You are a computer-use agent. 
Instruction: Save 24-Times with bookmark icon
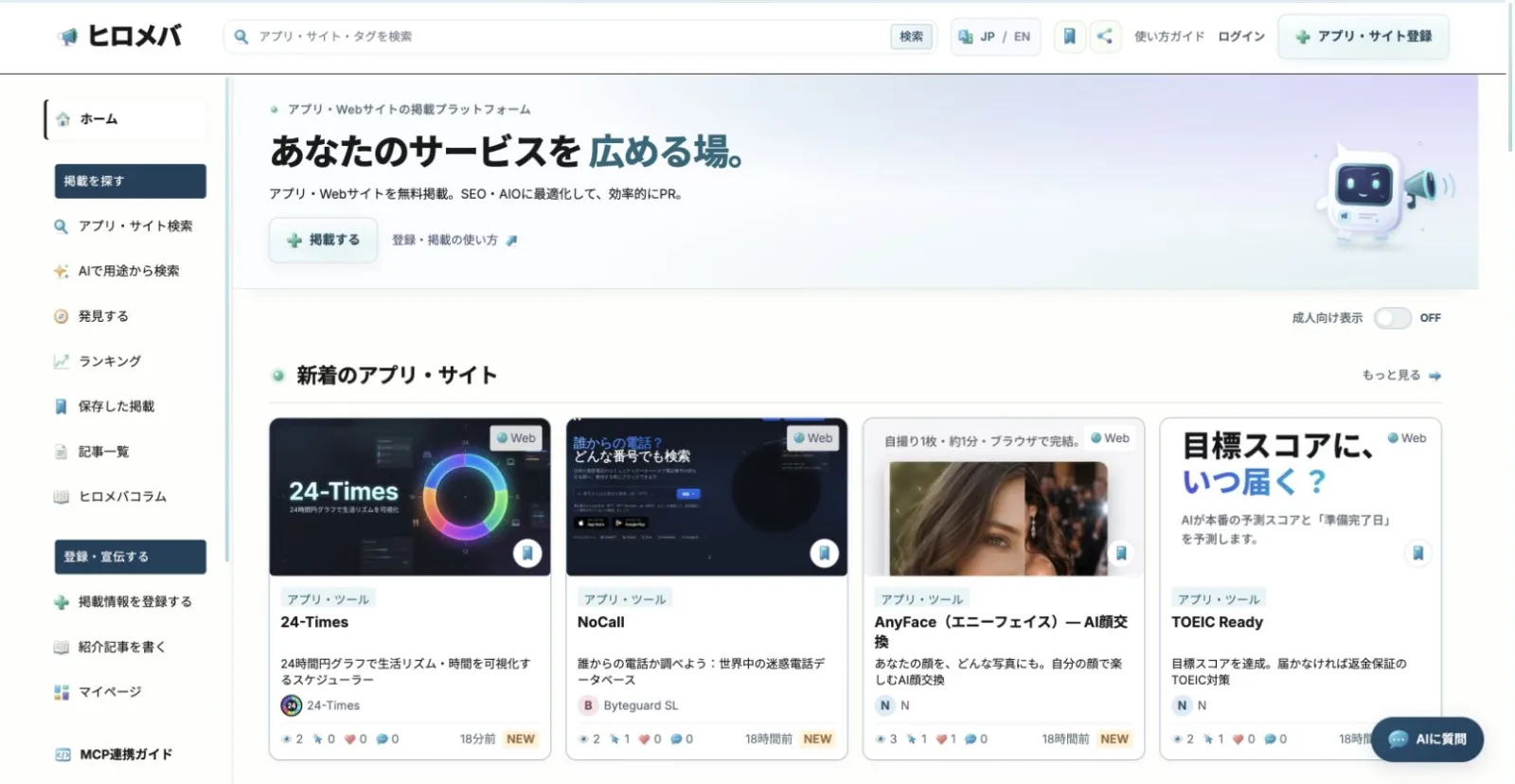[x=527, y=553]
